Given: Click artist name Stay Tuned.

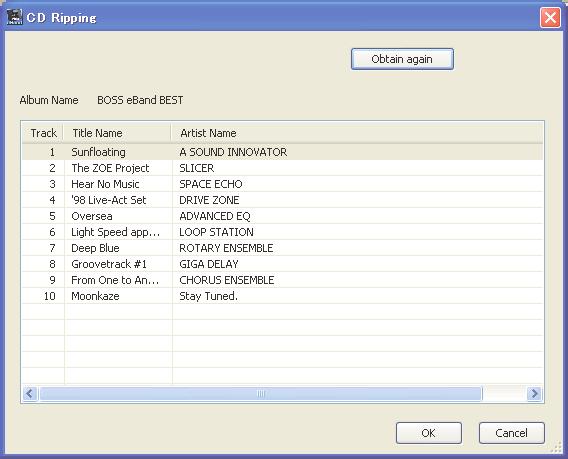Looking at the screenshot, I should tap(209, 296).
